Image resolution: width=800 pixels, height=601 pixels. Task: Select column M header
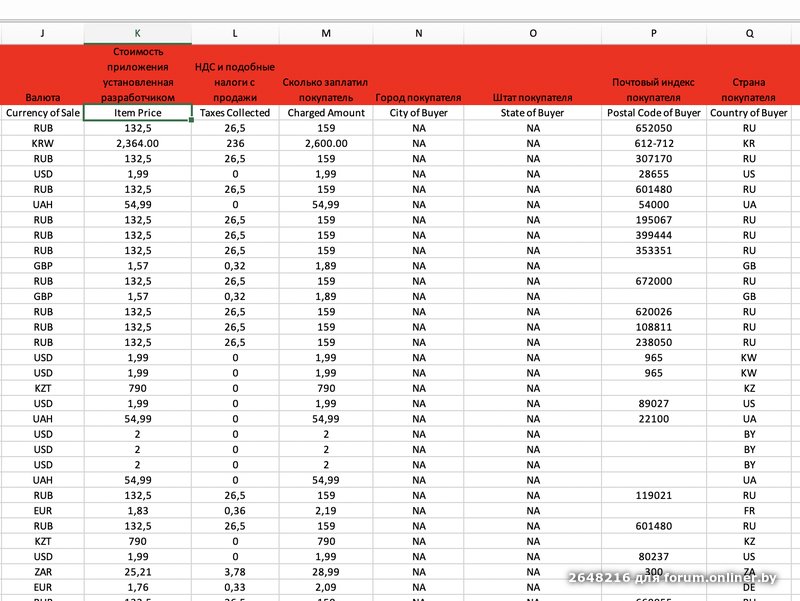[x=326, y=34]
